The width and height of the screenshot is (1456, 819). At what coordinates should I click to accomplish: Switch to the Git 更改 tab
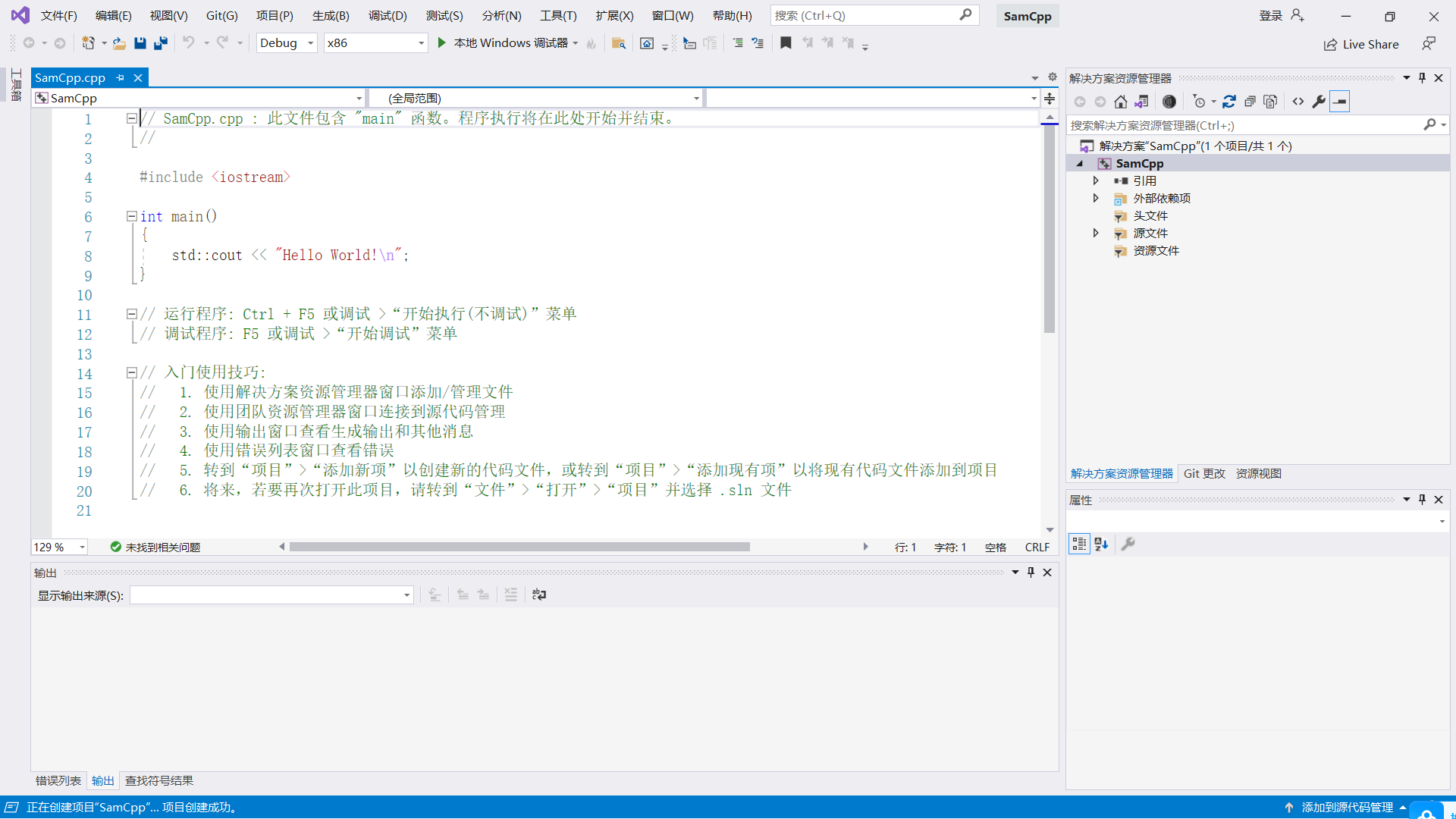1204,473
